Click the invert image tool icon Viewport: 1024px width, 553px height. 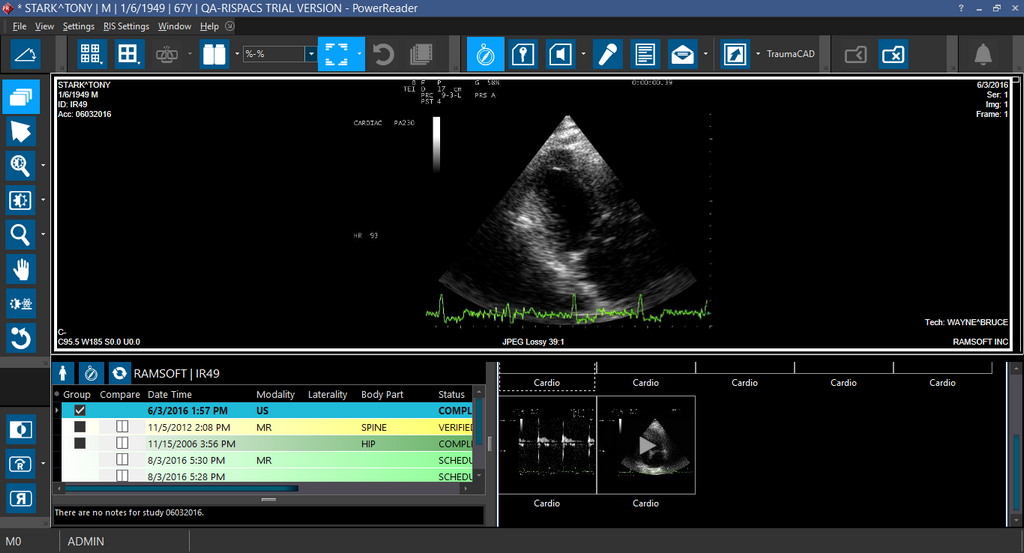pyautogui.click(x=21, y=429)
